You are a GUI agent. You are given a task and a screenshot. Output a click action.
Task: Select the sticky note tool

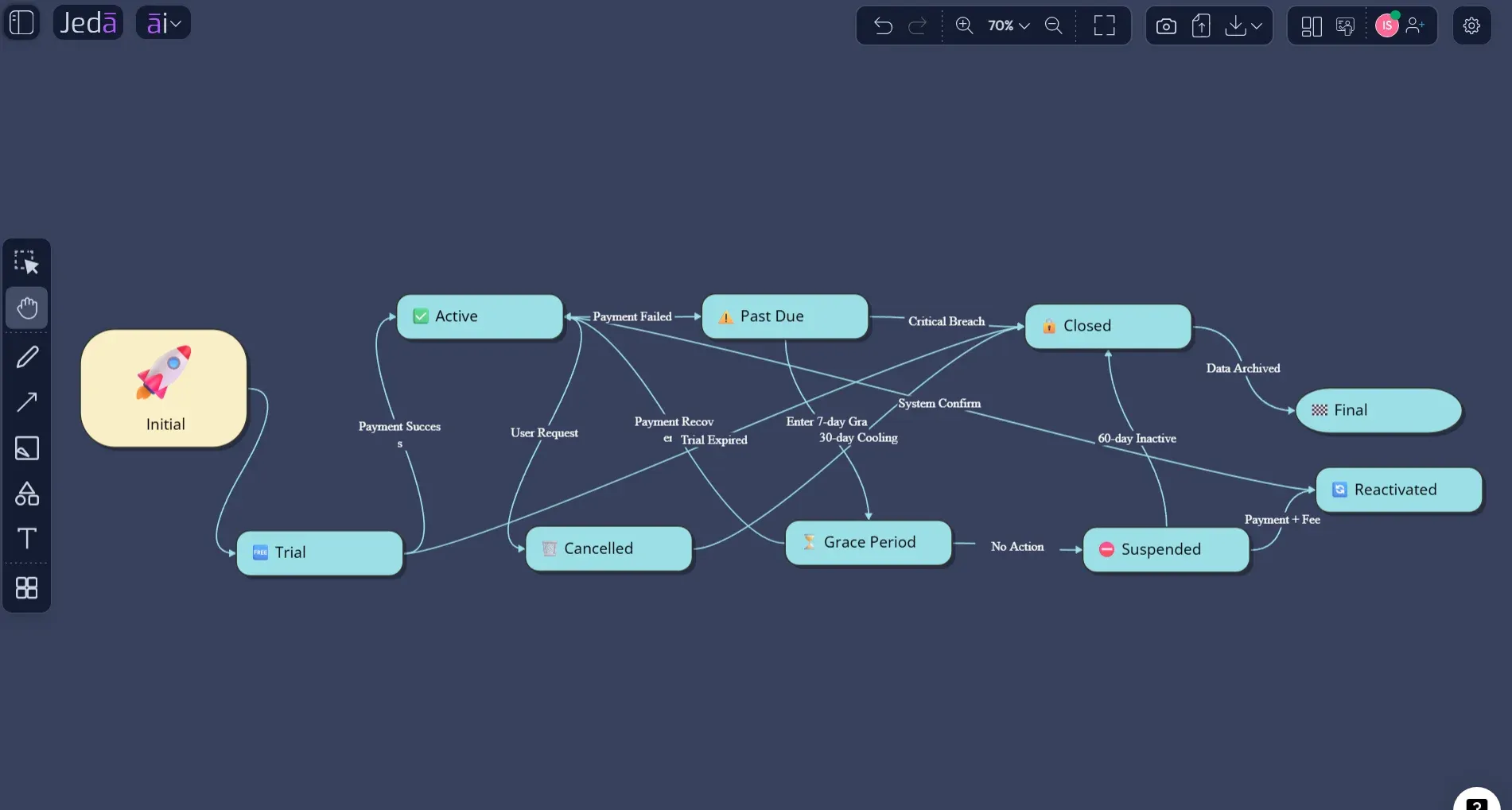click(27, 448)
